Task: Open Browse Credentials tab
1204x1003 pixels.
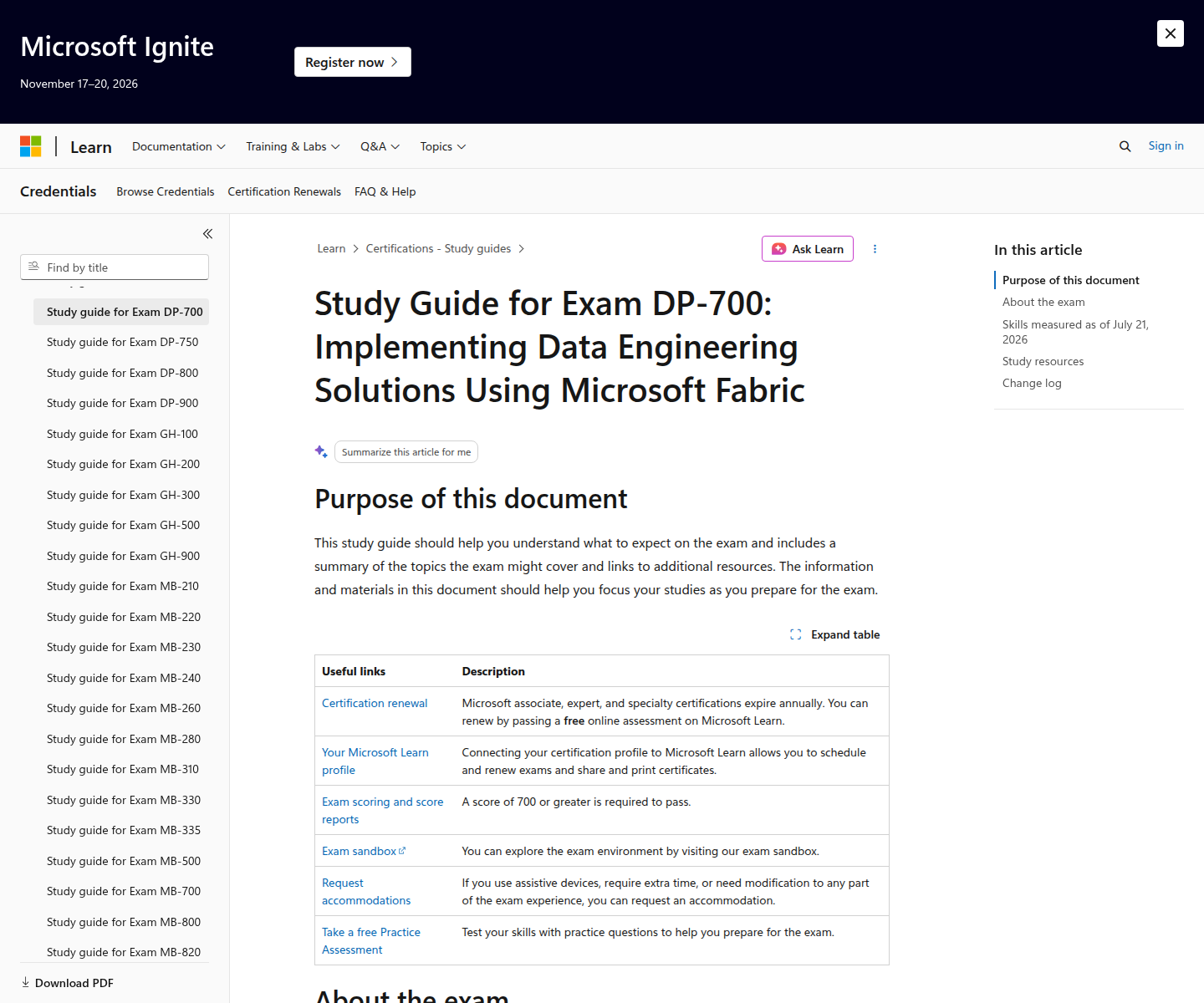Action: click(166, 191)
